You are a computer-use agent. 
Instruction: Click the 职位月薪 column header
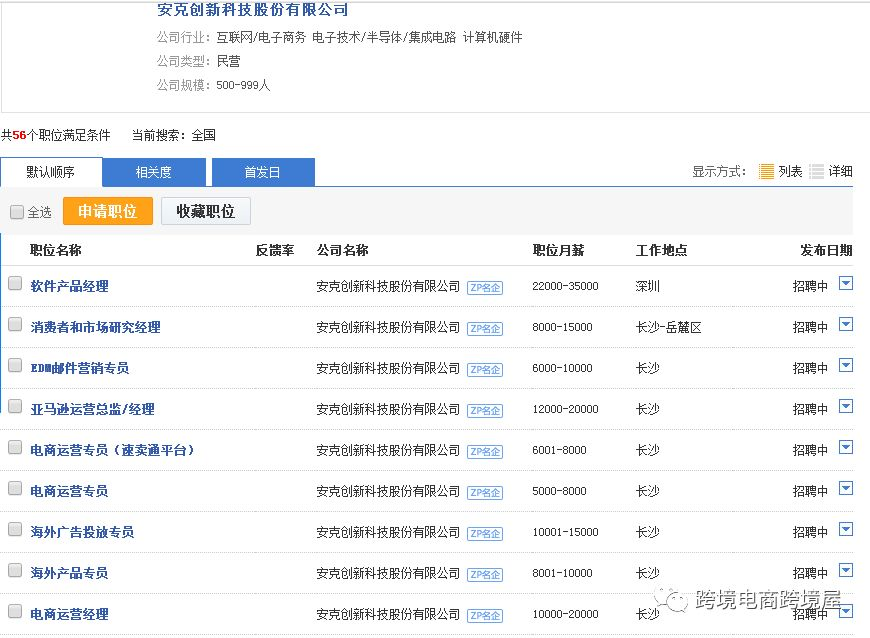pos(558,251)
